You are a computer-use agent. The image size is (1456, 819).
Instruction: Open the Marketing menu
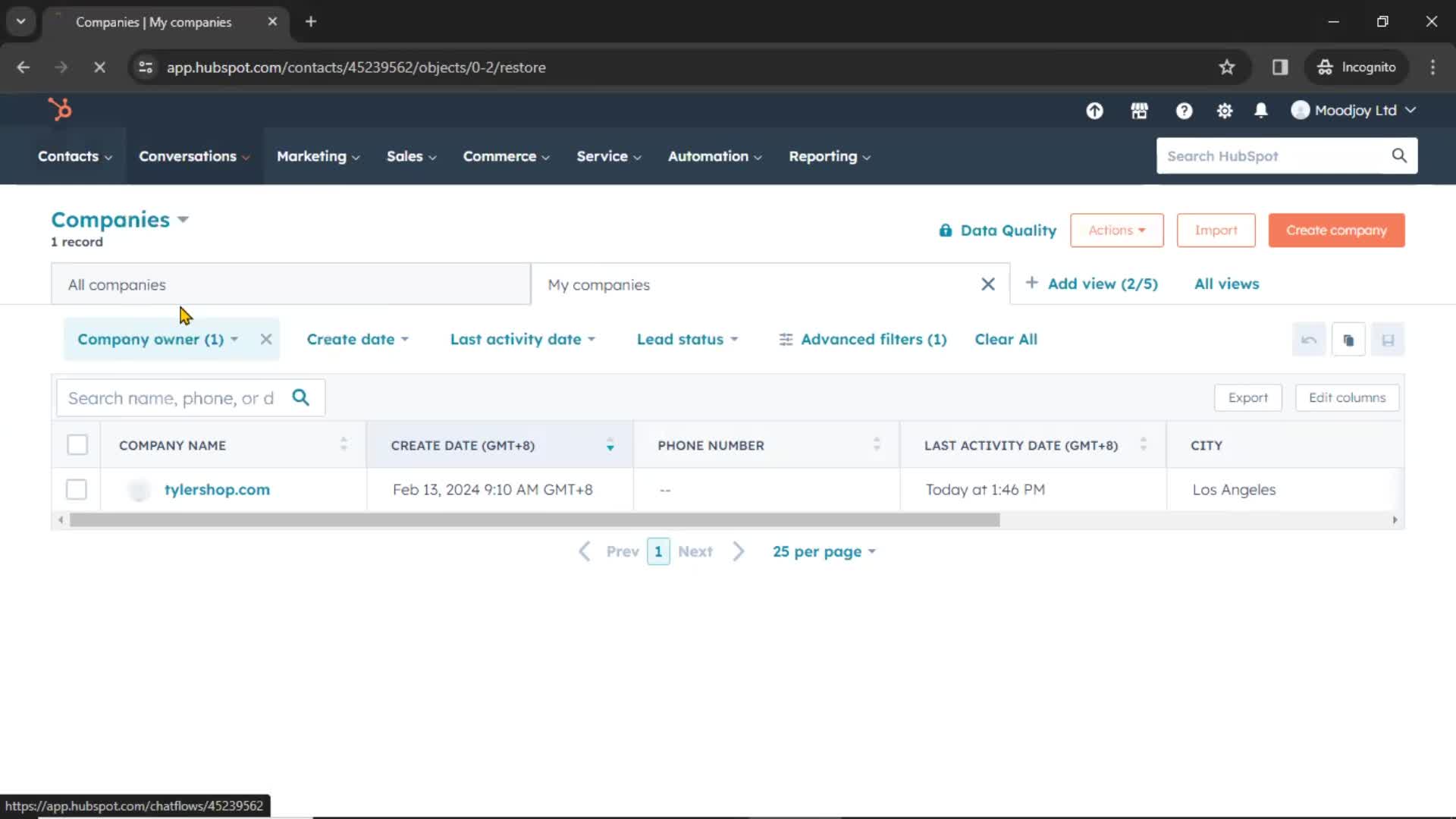click(x=318, y=156)
